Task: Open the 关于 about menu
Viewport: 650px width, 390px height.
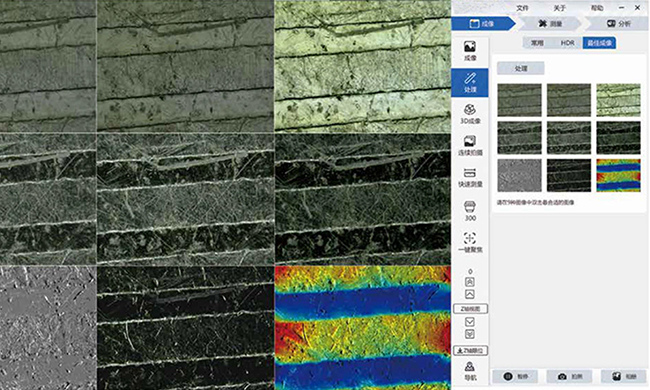Action: pos(559,8)
